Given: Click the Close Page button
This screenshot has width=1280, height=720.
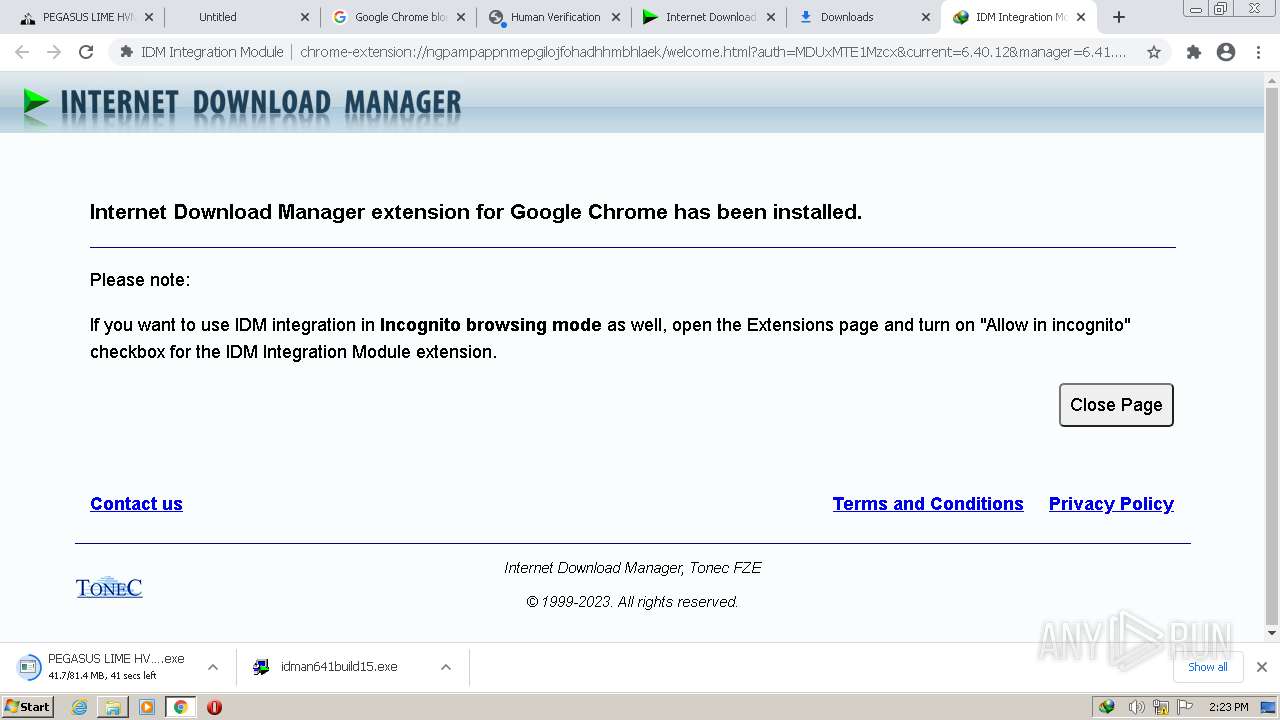Looking at the screenshot, I should [x=1116, y=405].
